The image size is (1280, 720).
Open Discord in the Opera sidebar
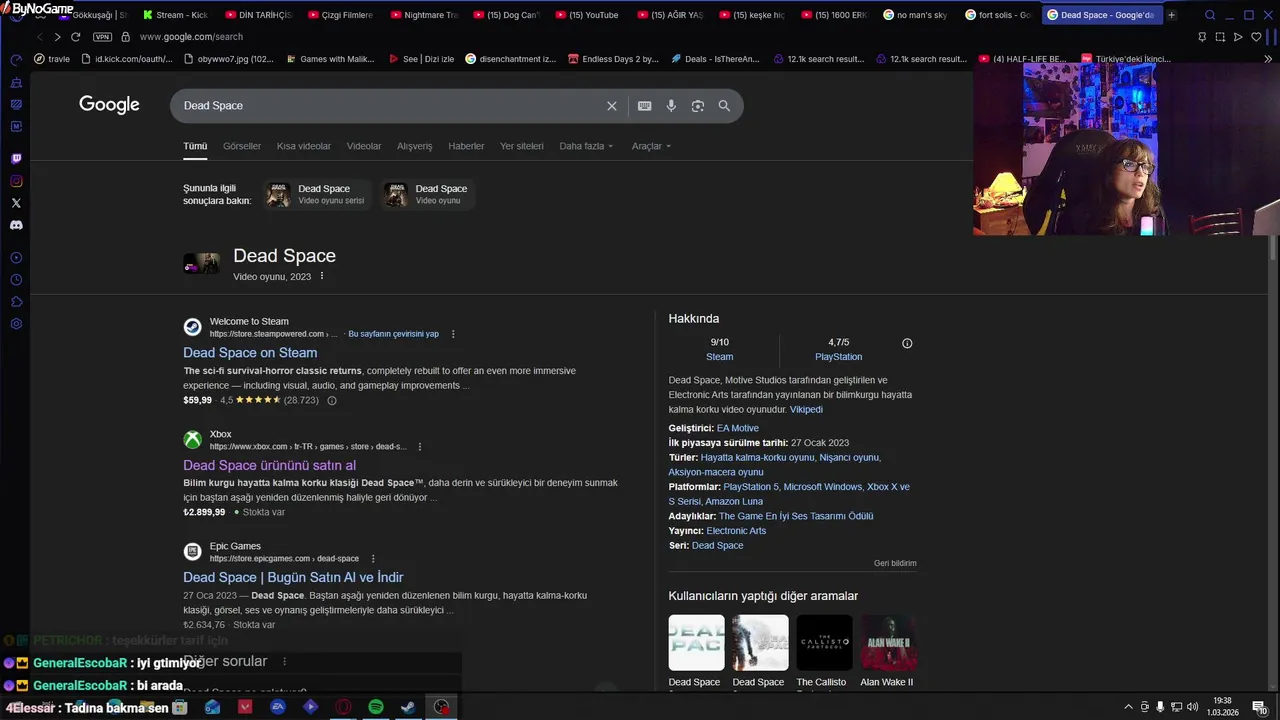coord(16,225)
